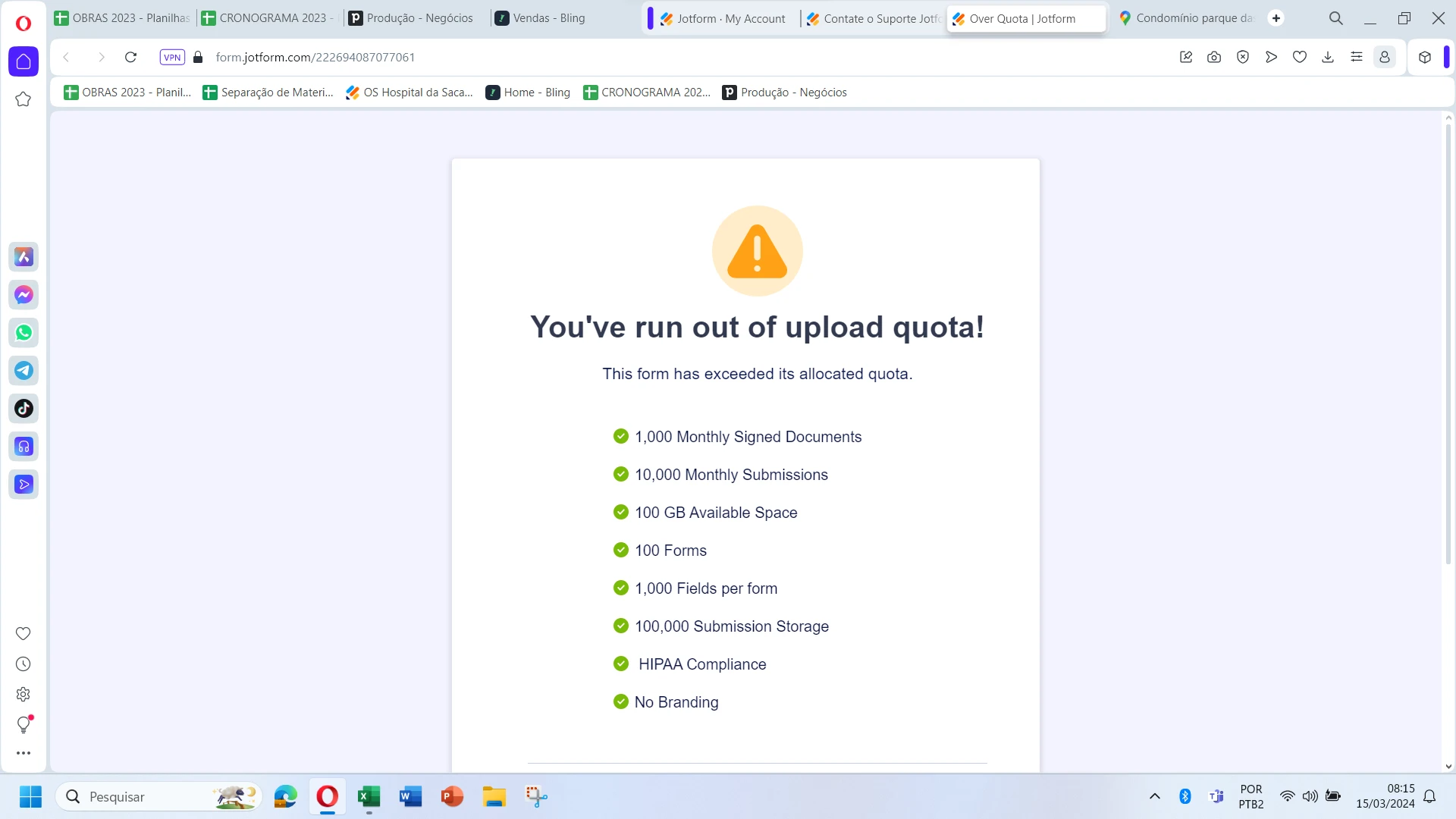1456x819 pixels.
Task: Open Telegram from the sidebar
Action: tap(24, 371)
